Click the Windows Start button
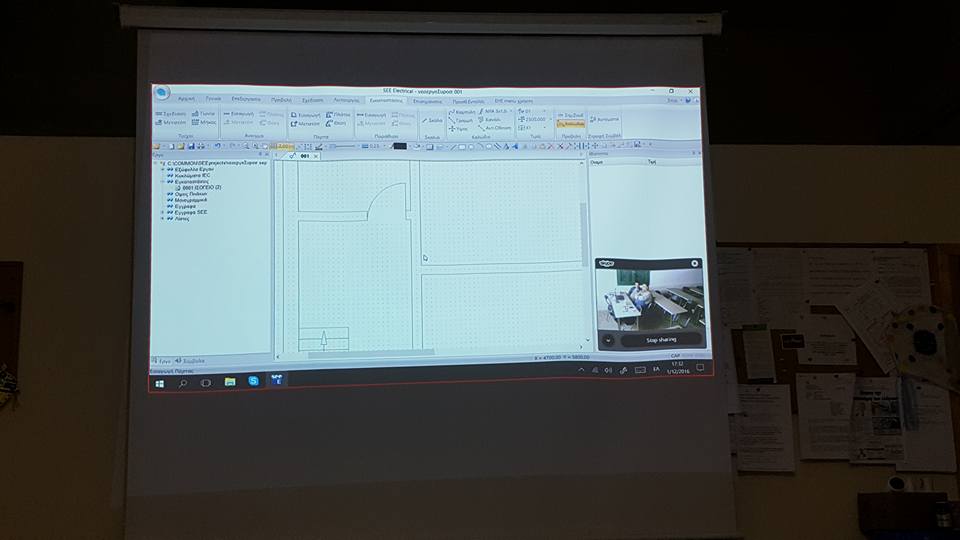 click(160, 382)
